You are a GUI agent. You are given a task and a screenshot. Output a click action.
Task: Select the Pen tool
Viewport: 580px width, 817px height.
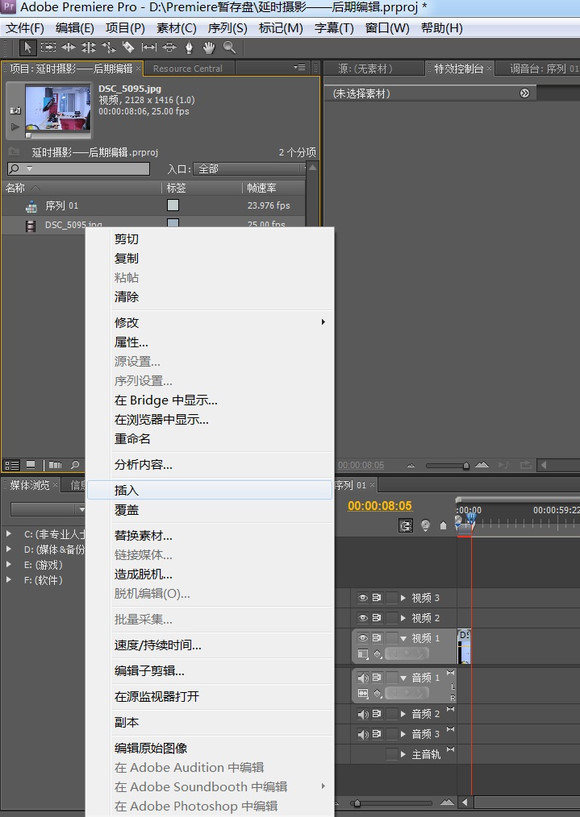pyautogui.click(x=189, y=48)
